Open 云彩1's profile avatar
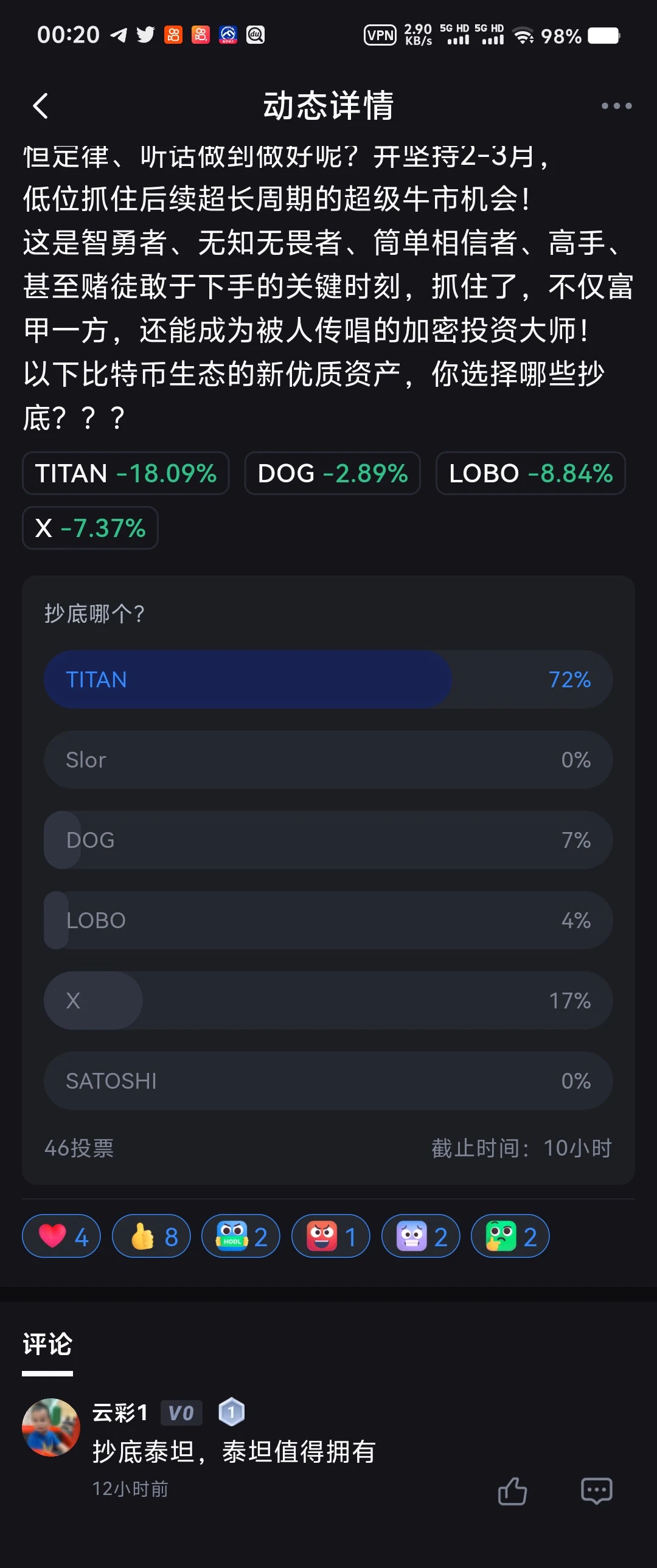Screen dimensions: 657x1568 point(51,1428)
